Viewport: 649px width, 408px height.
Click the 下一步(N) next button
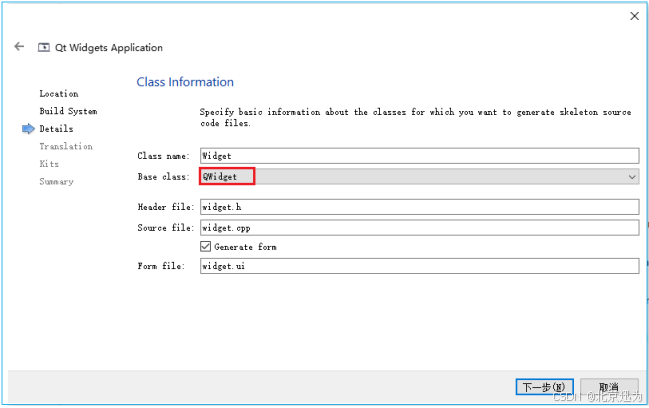point(544,387)
